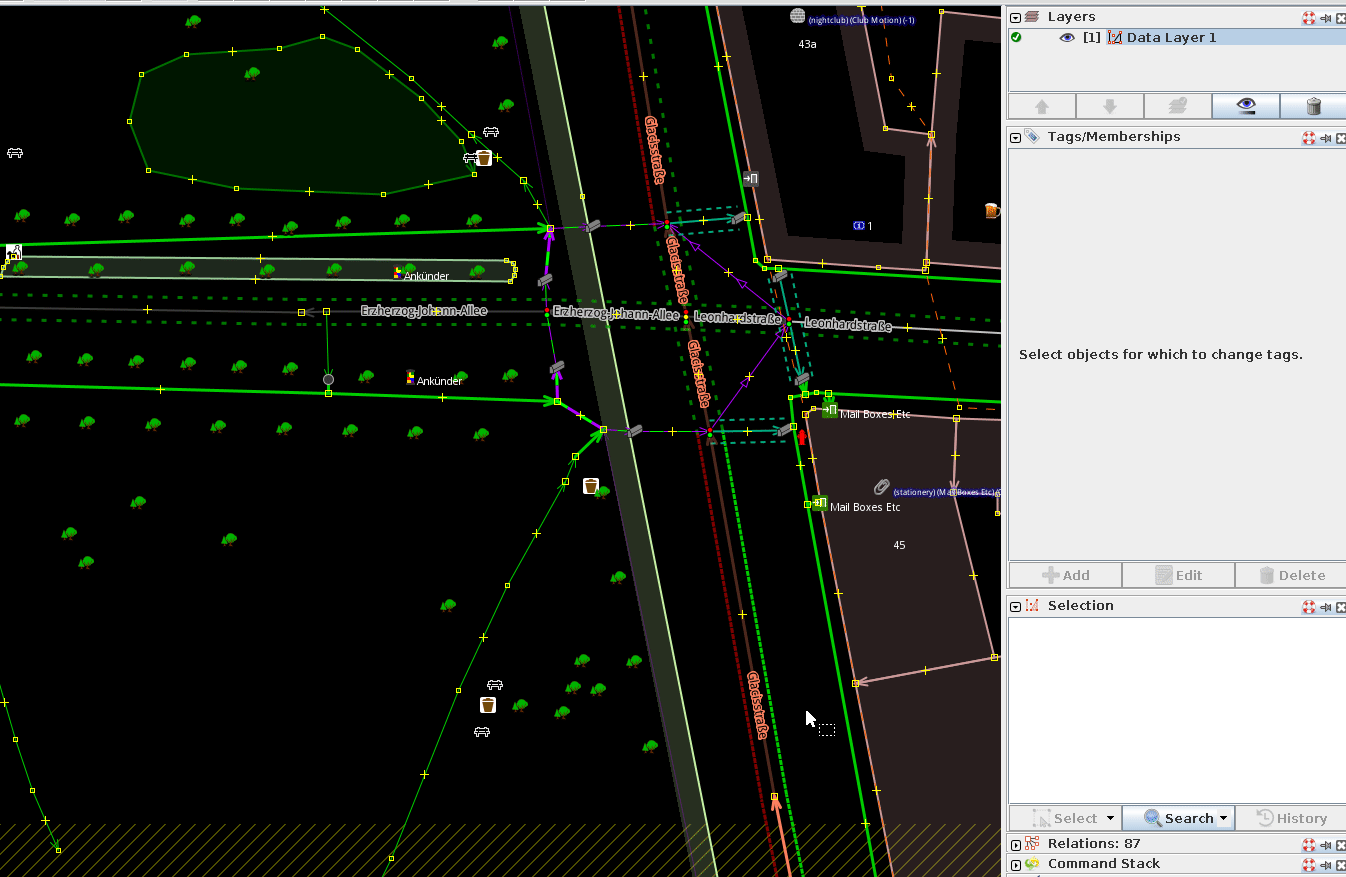
Task: Click the pin icon on the Selection panel
Action: click(x=1324, y=606)
